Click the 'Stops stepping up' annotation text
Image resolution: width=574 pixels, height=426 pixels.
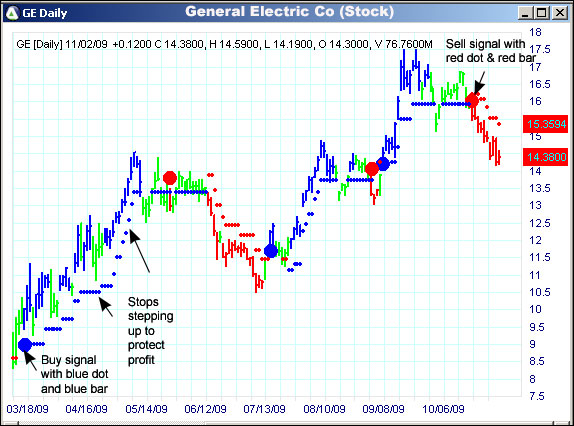pos(150,331)
